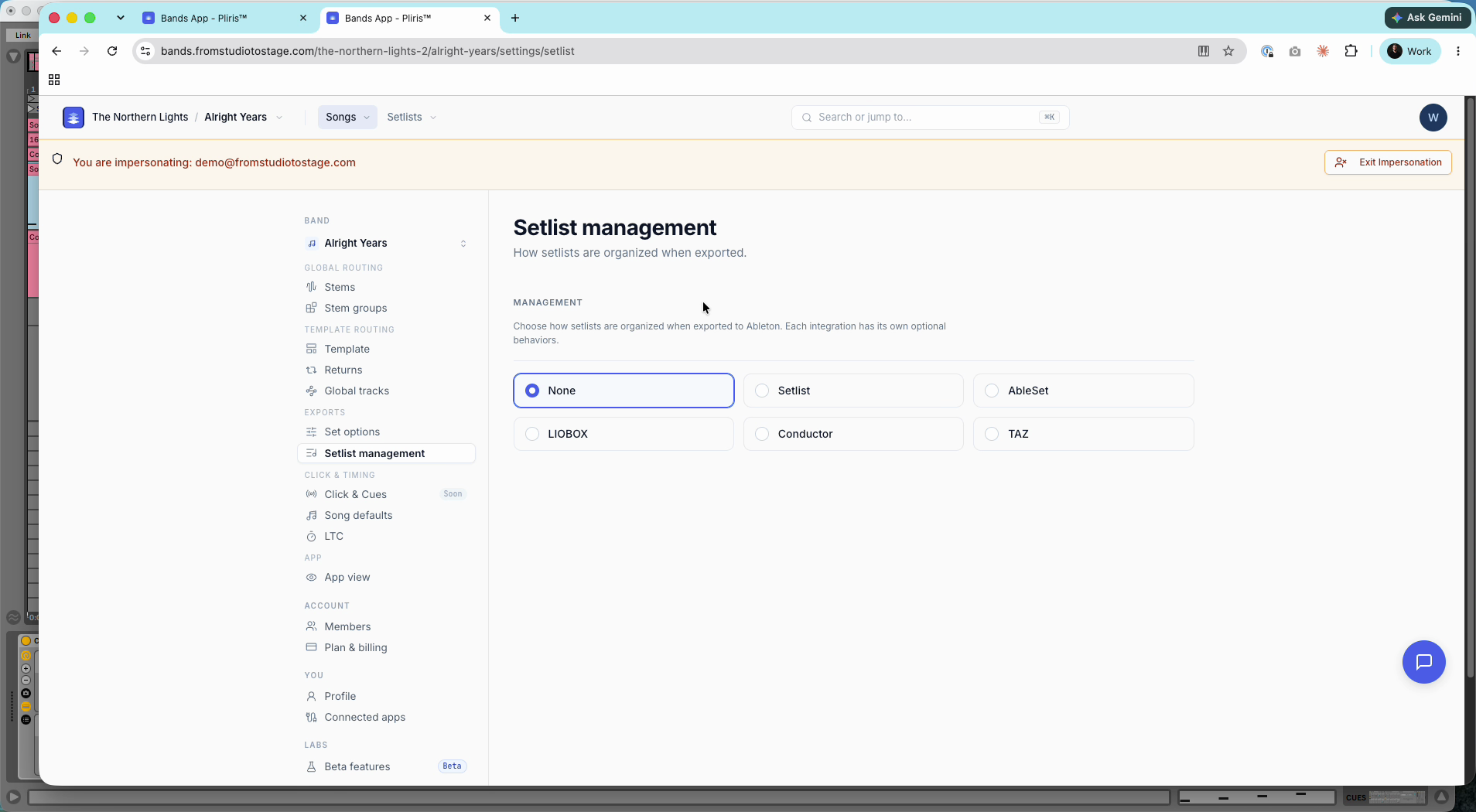
Task: Go to Template routing settings
Action: tap(386, 349)
